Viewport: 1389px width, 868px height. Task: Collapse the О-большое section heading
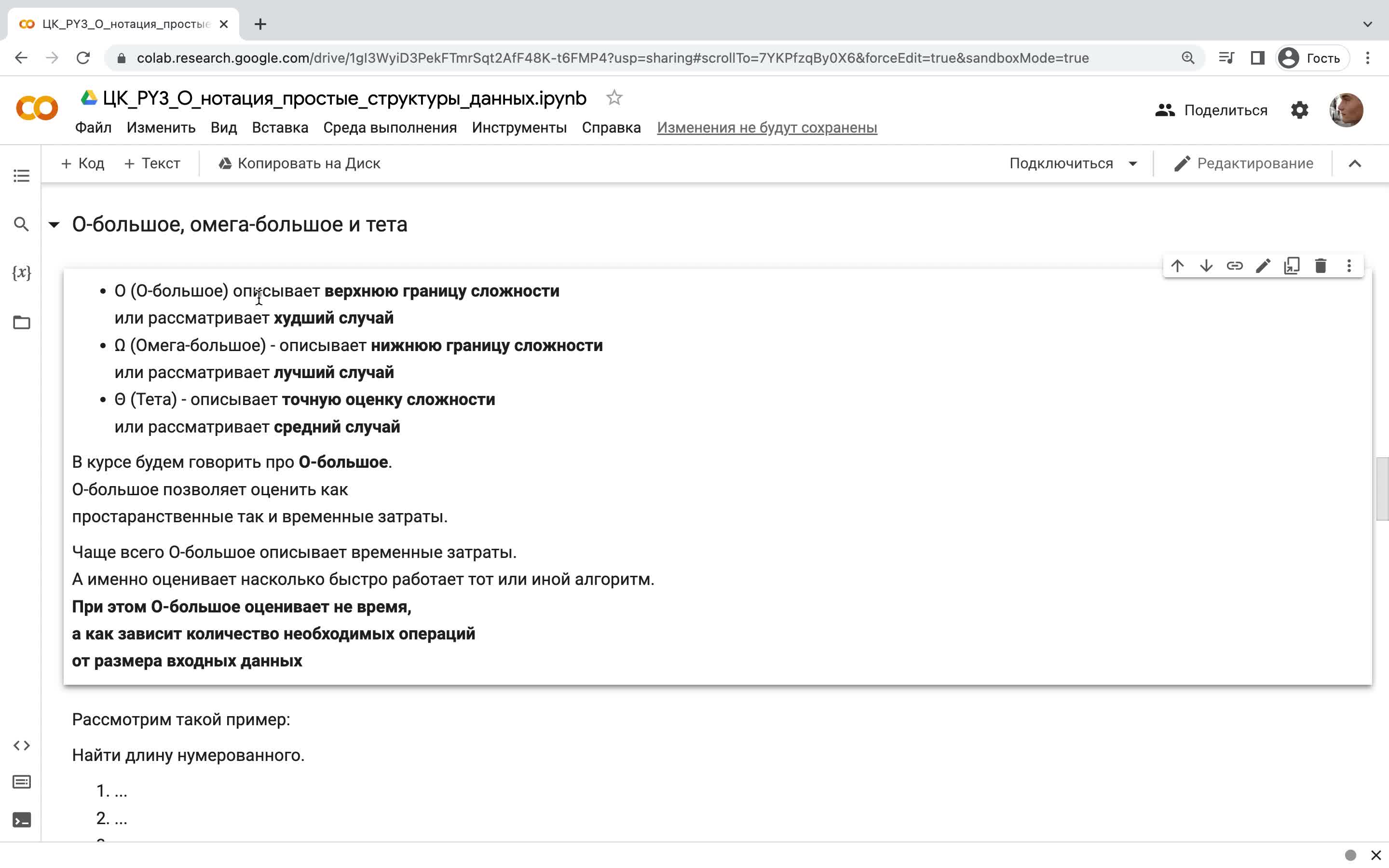tap(54, 224)
